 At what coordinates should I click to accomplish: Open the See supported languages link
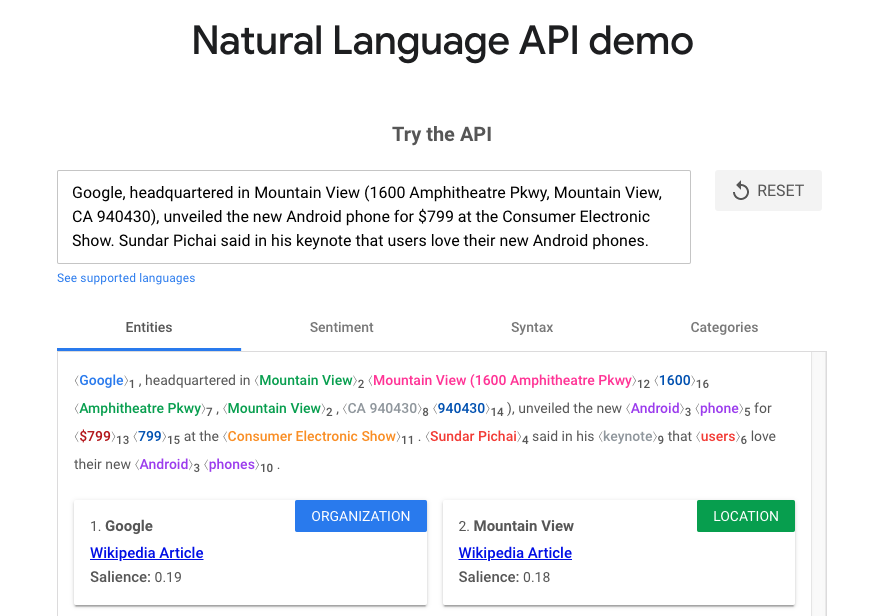pos(126,278)
